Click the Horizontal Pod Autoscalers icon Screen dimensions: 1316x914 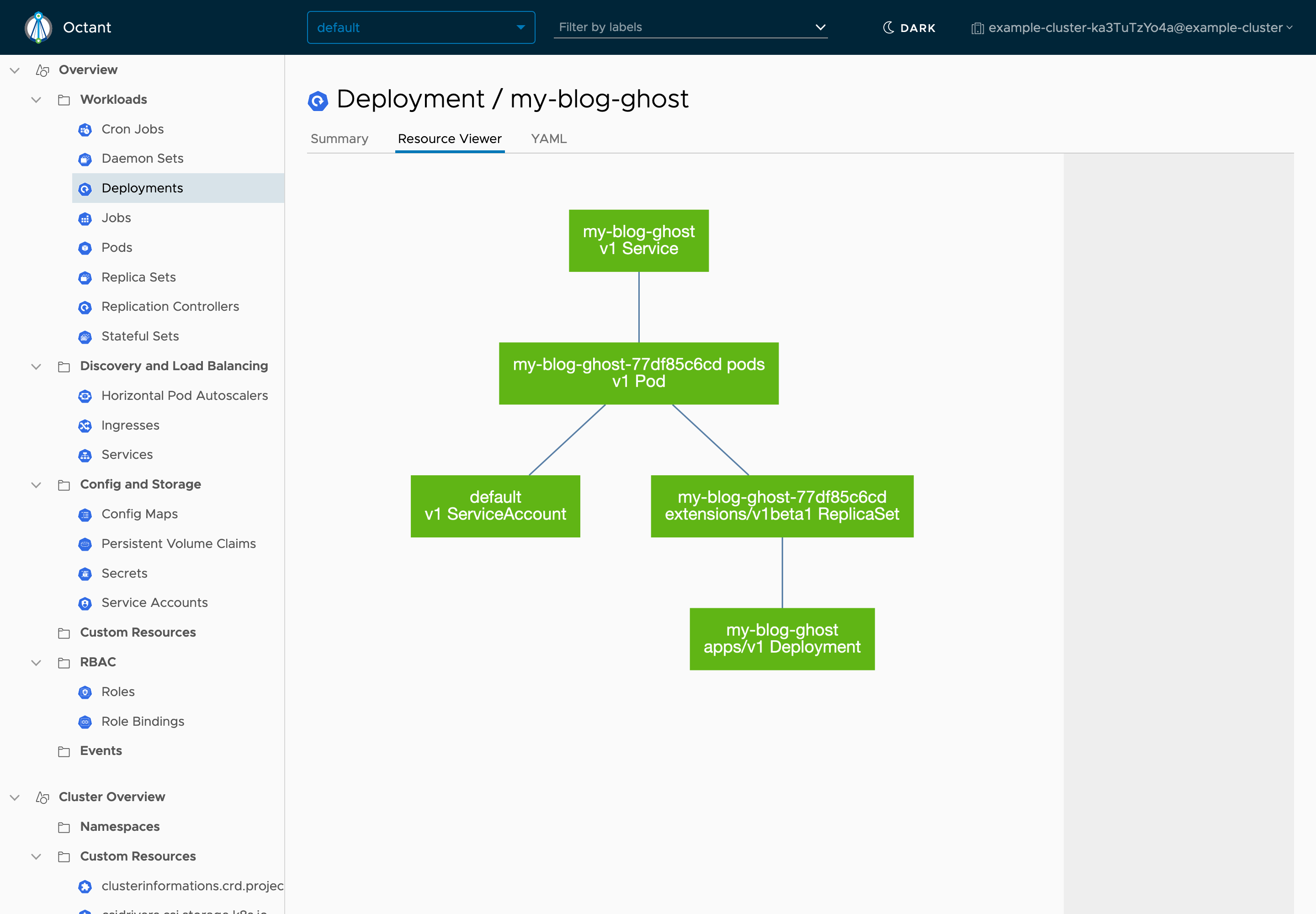click(x=85, y=396)
